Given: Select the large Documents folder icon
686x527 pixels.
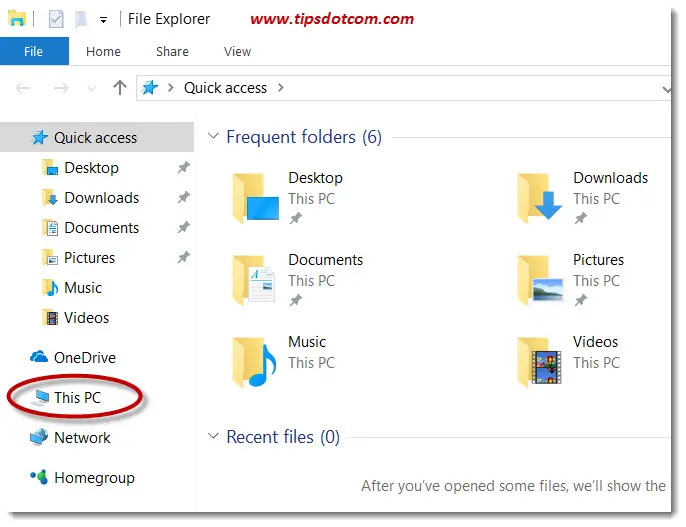Looking at the screenshot, I should (x=254, y=279).
